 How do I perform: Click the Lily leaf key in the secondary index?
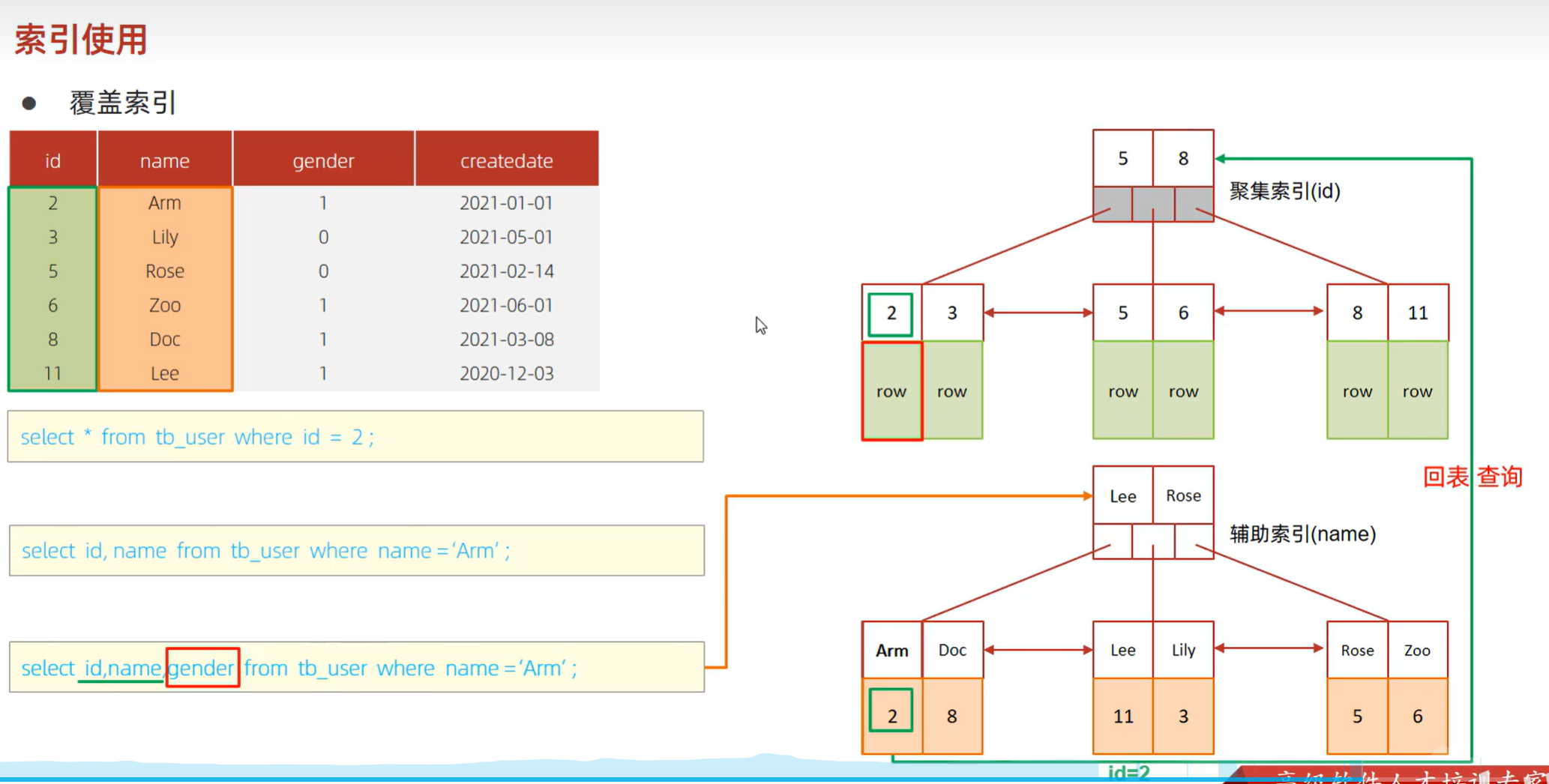click(1183, 650)
